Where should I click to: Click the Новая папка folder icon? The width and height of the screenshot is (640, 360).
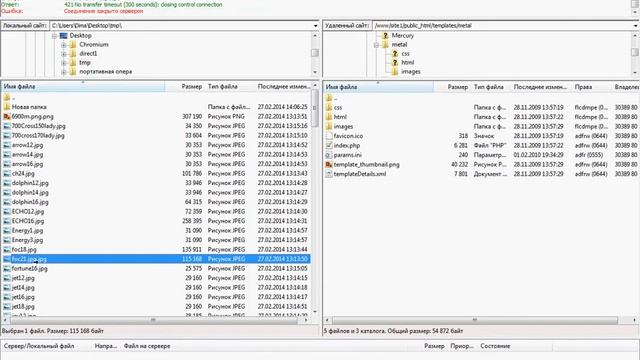click(x=7, y=107)
